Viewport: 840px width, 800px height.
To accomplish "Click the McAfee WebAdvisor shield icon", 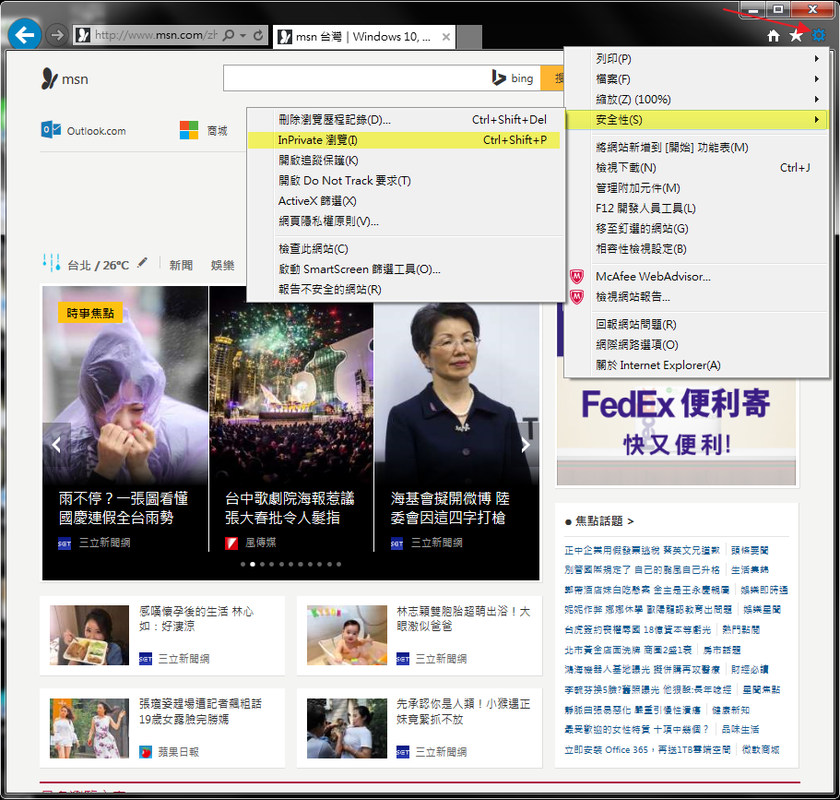I will pos(576,276).
